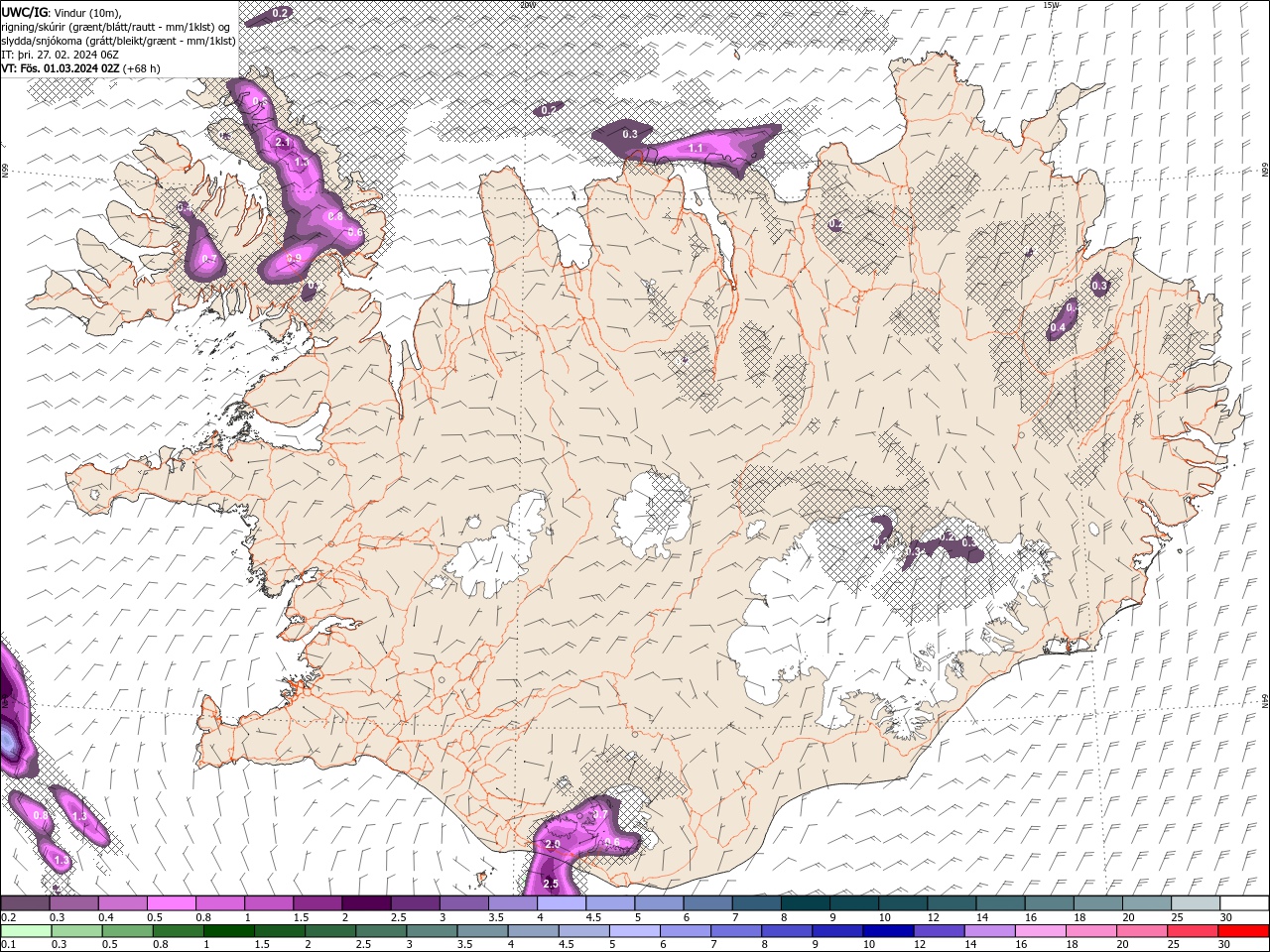
Task: Click the "0.7" value label in the Westfjords
Action: [208, 260]
